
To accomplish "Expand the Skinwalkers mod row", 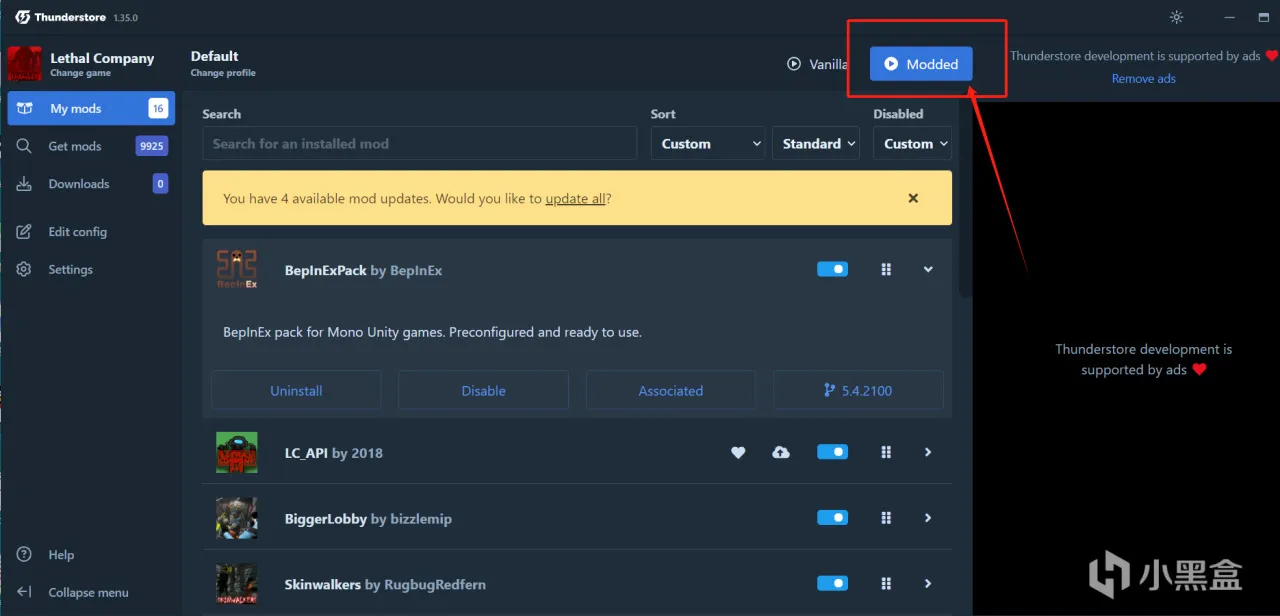I will coord(928,584).
